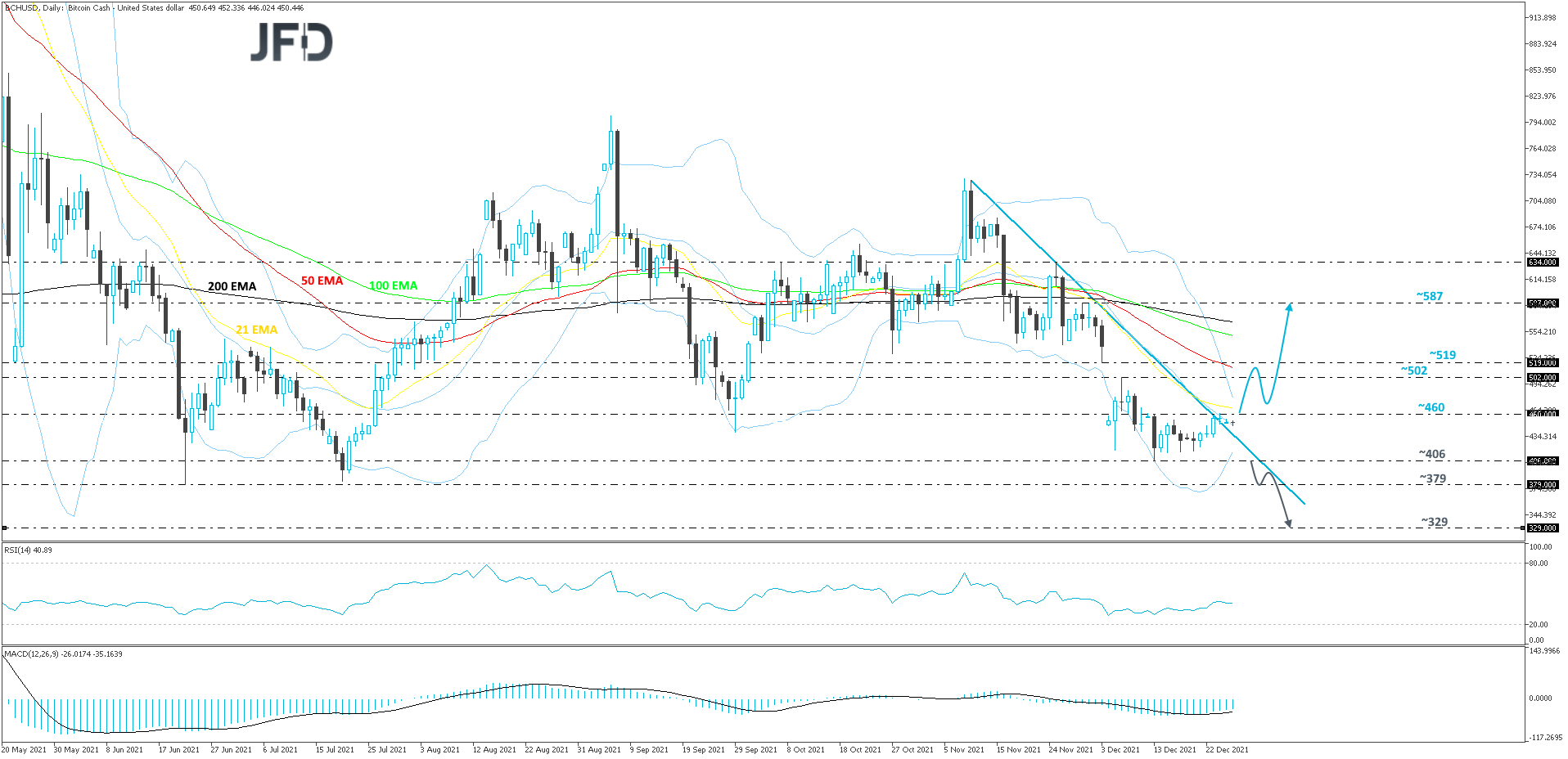Click the 22 Dec 2021 date marker

[1227, 750]
